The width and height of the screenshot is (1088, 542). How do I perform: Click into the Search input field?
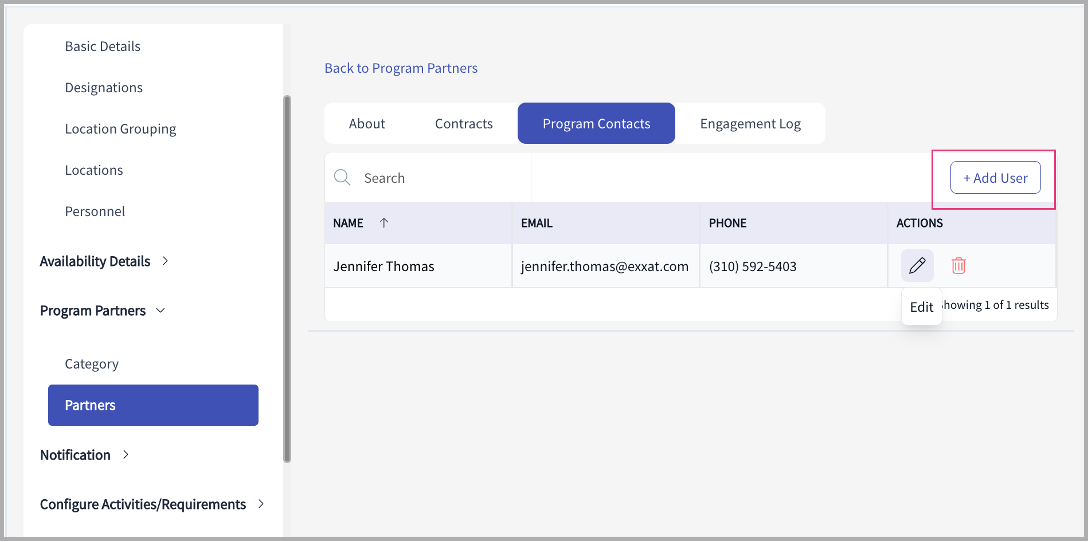click(440, 178)
